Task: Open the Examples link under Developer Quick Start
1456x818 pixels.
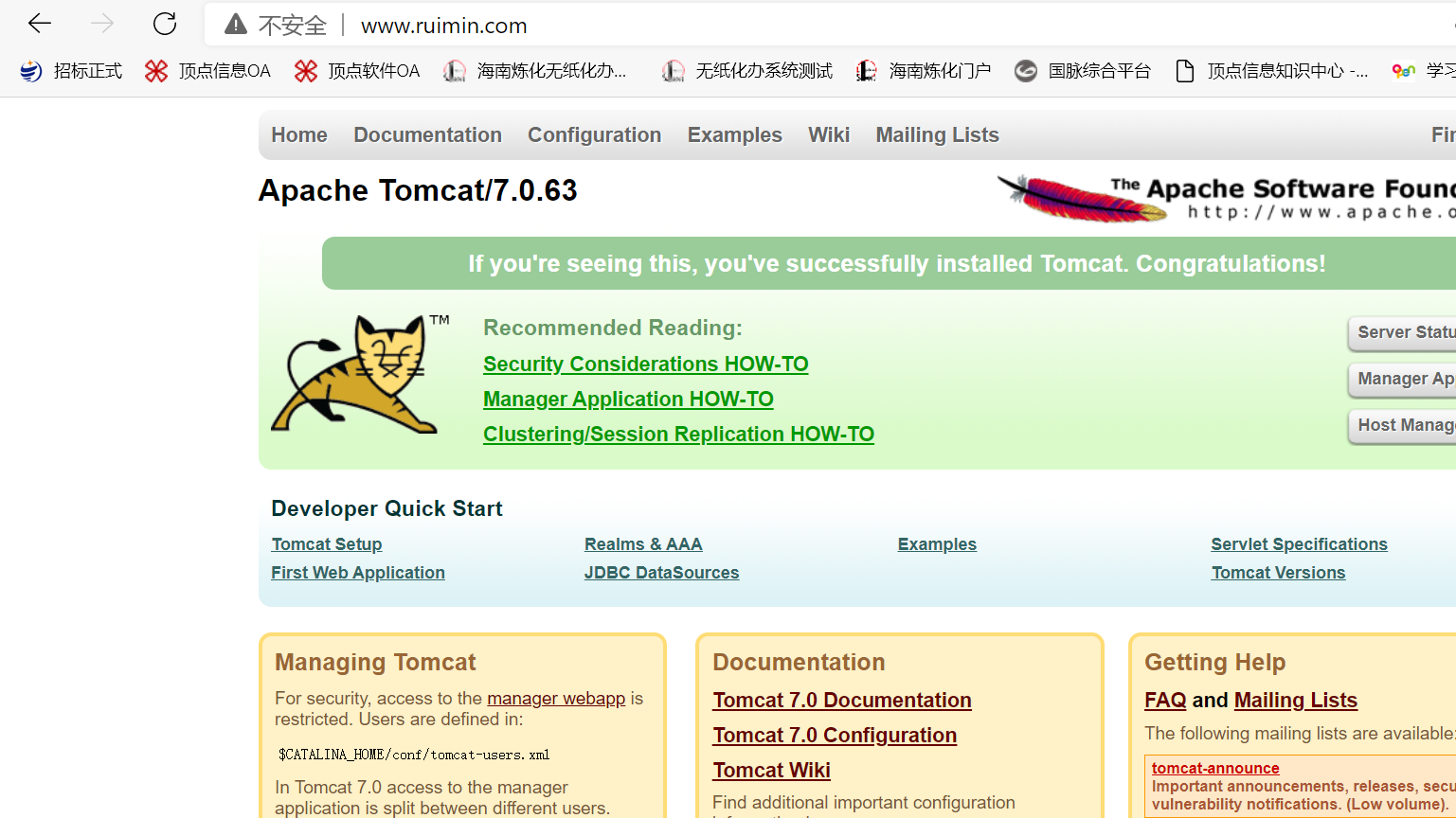Action: click(937, 544)
